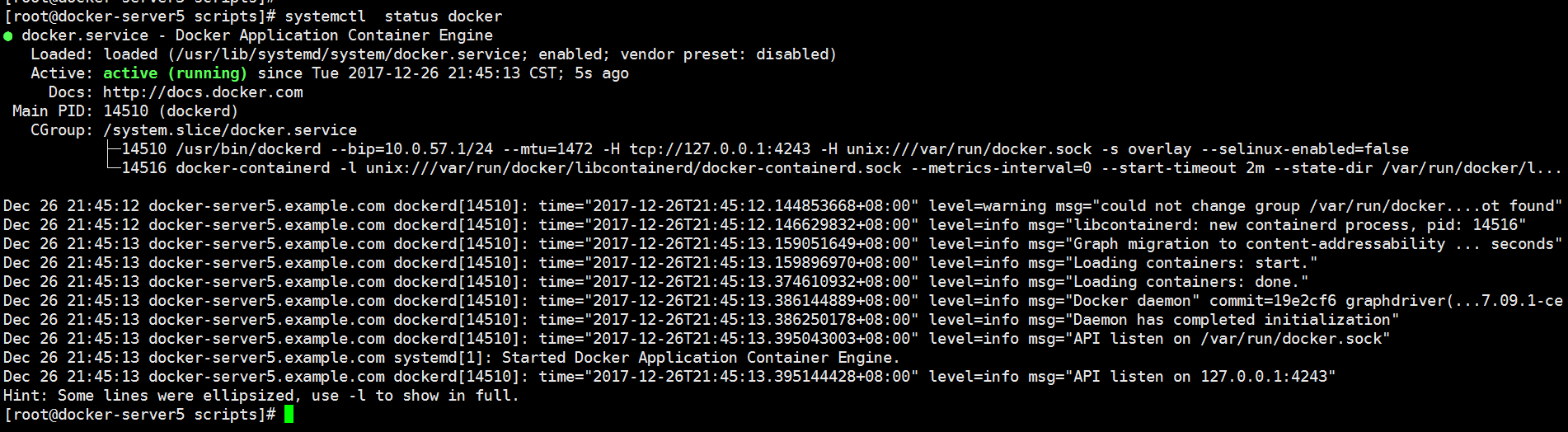Click the http://docs.docker.com docs URL
1568x432 pixels.
point(203,92)
